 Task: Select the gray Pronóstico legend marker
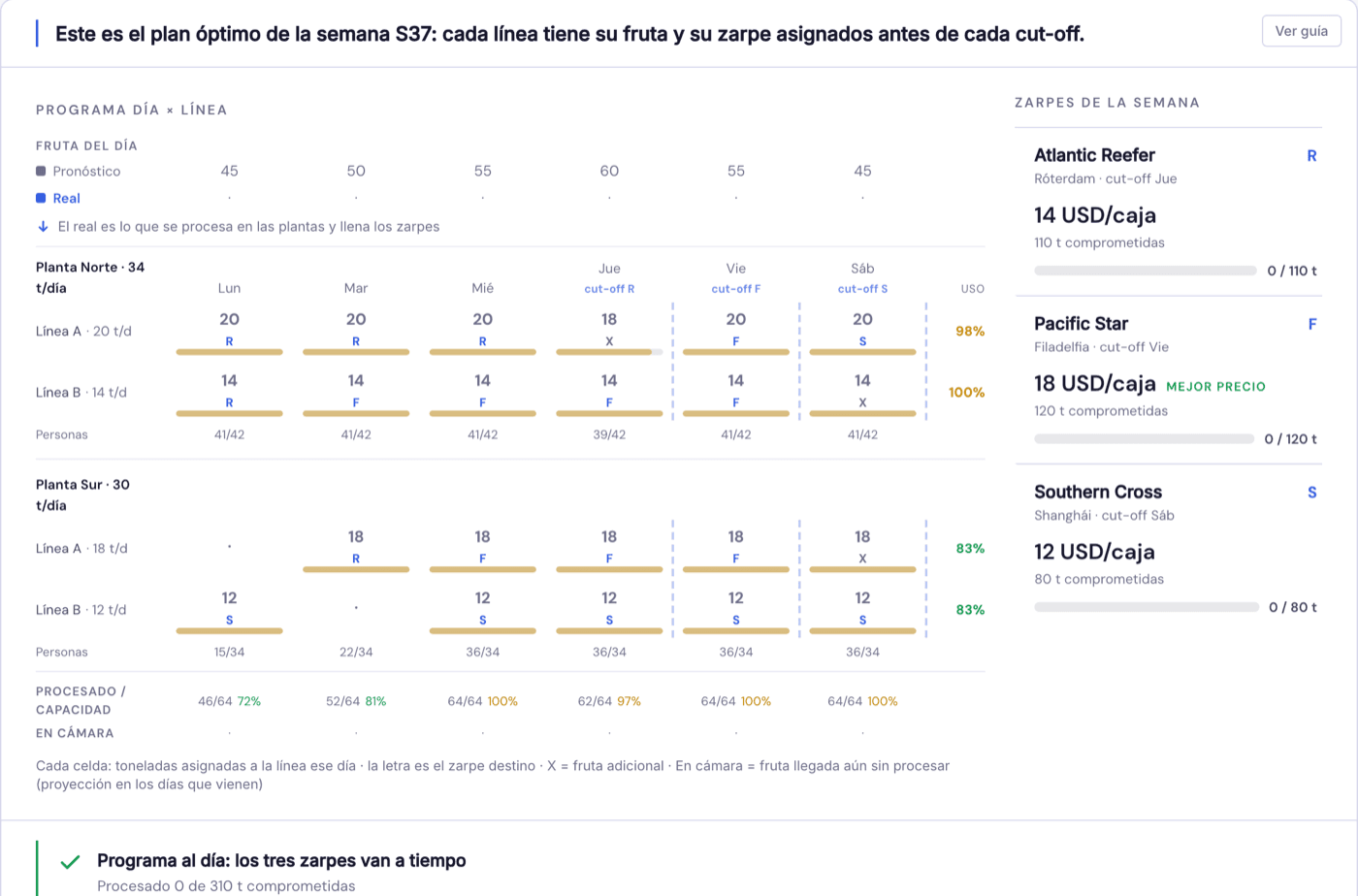tap(41, 171)
